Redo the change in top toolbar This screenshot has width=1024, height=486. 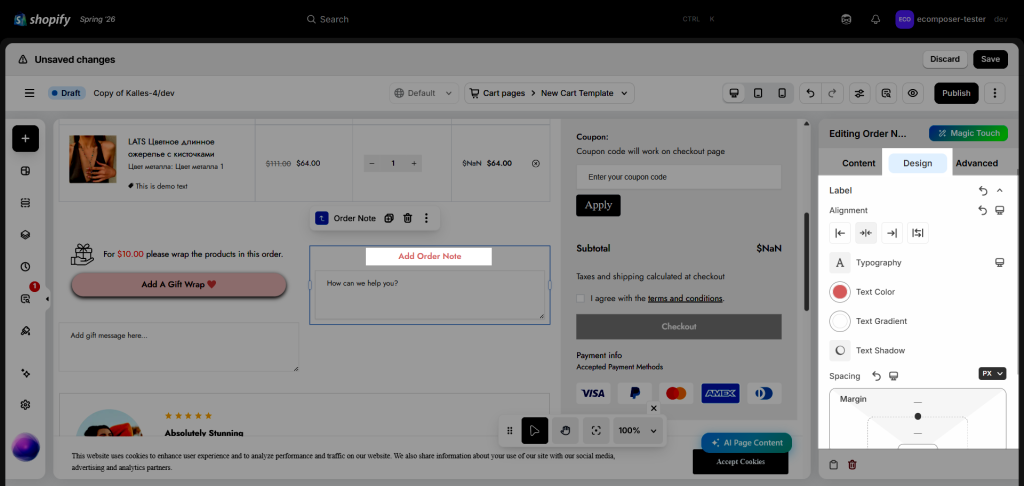pos(831,93)
